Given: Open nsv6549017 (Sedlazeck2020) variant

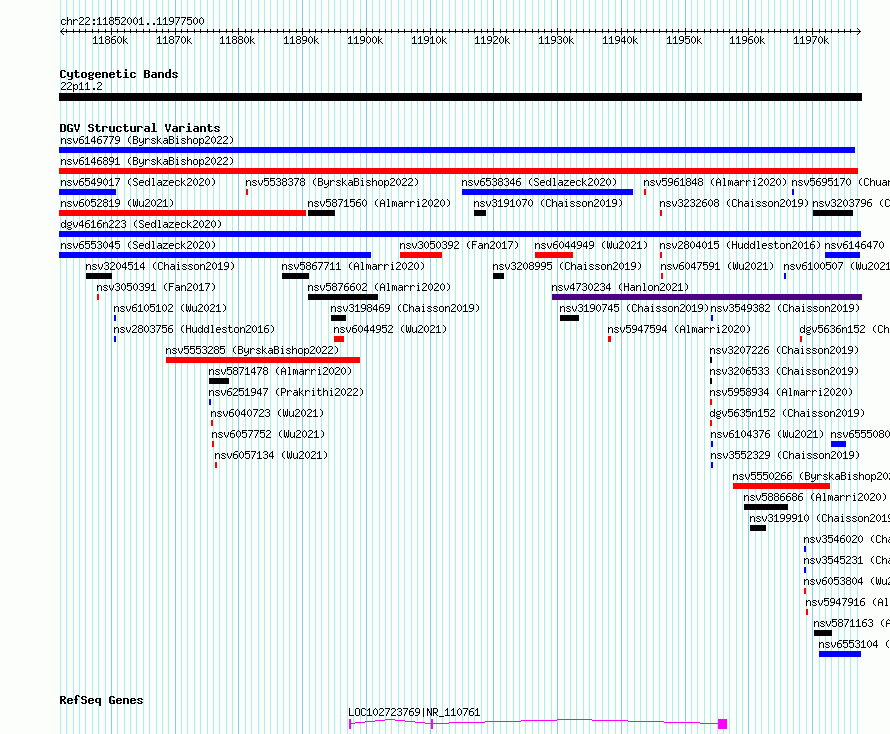Looking at the screenshot, I should (x=138, y=182).
